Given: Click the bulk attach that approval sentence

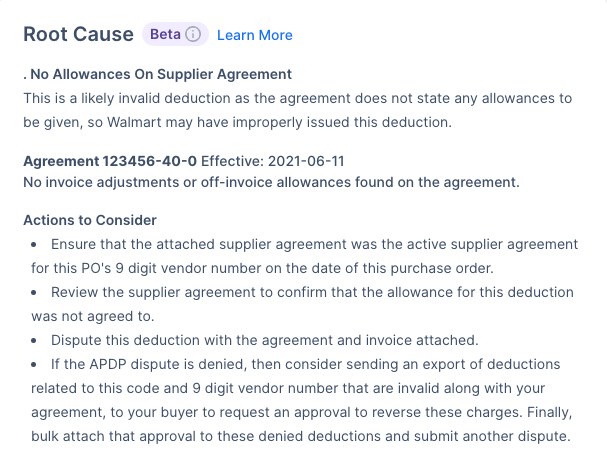Looking at the screenshot, I should click(301, 436).
